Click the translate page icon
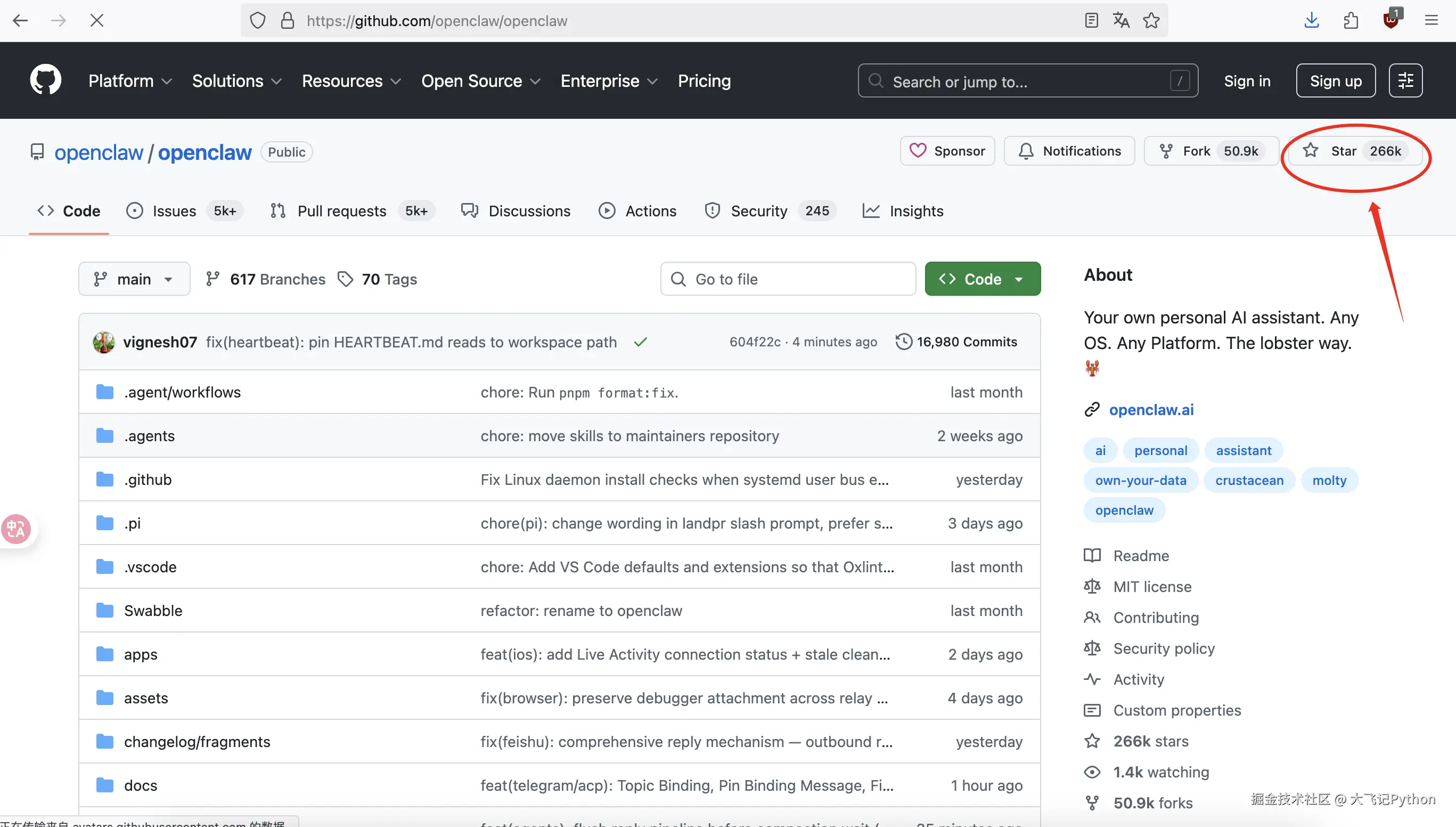1456x827 pixels. (x=1121, y=21)
